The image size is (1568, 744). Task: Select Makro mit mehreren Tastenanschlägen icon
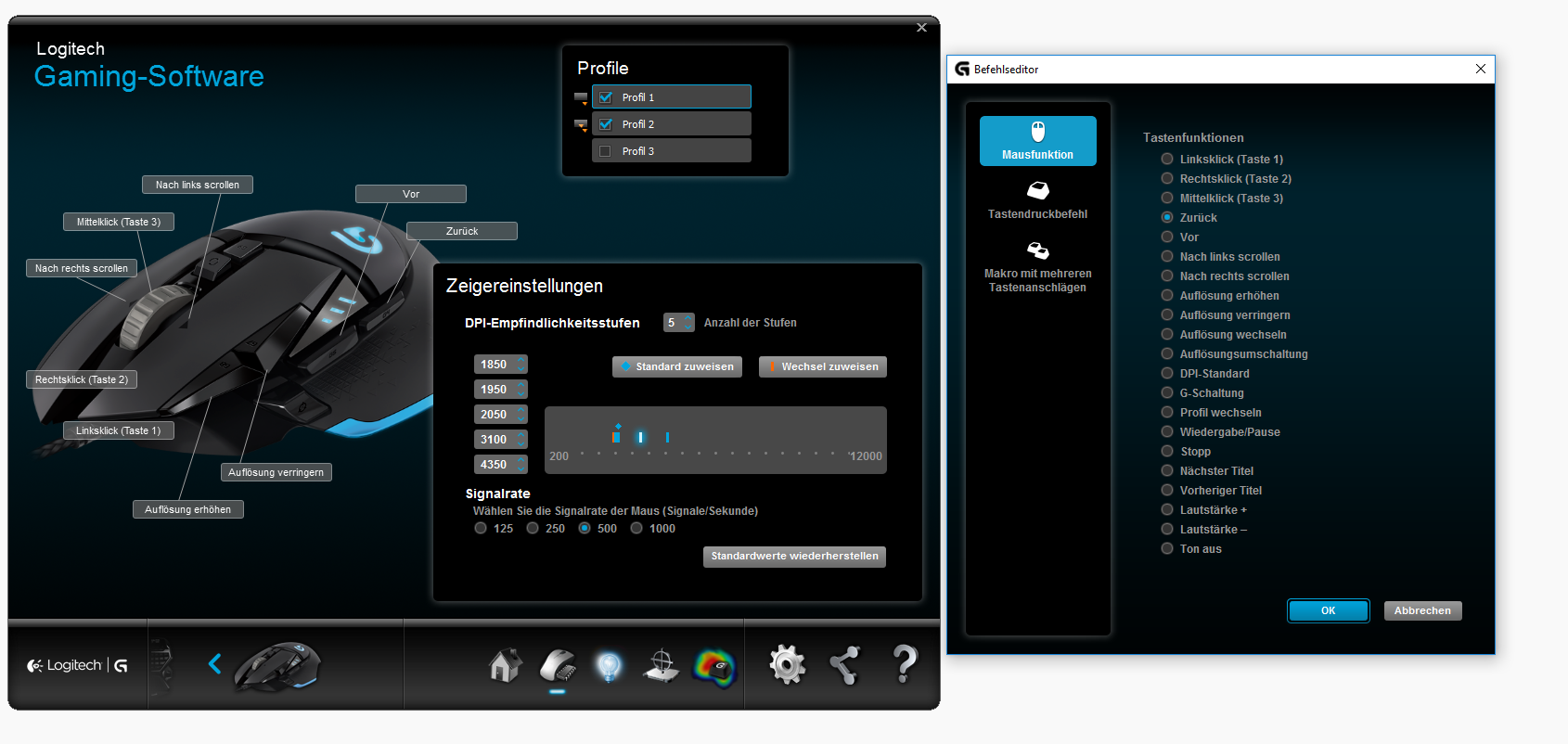[1037, 250]
